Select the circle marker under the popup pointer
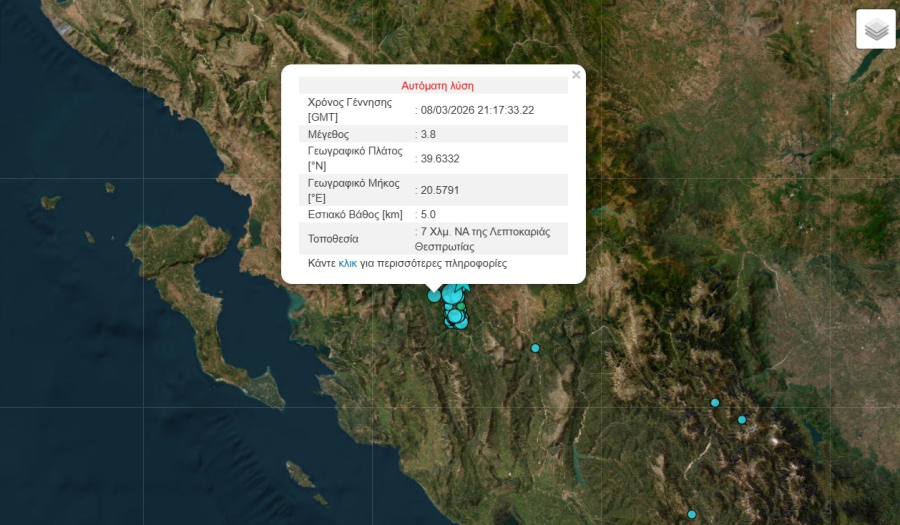The width and height of the screenshot is (900, 525). coord(434,295)
